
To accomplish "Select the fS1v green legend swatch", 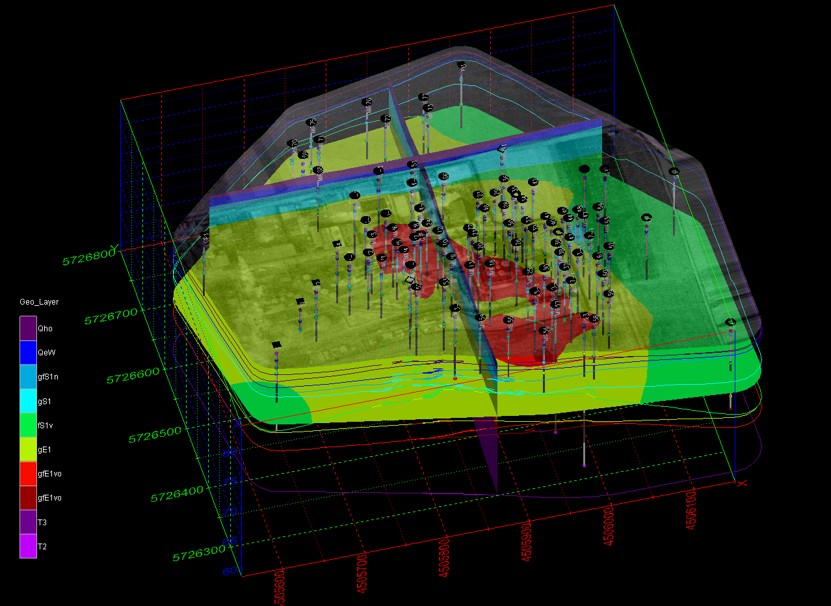I will pos(28,425).
